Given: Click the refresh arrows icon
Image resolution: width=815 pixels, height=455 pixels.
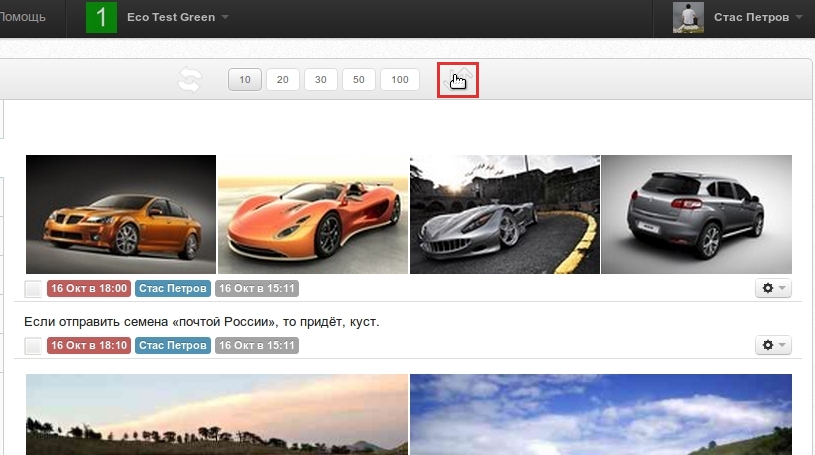Looking at the screenshot, I should pyautogui.click(x=189, y=80).
